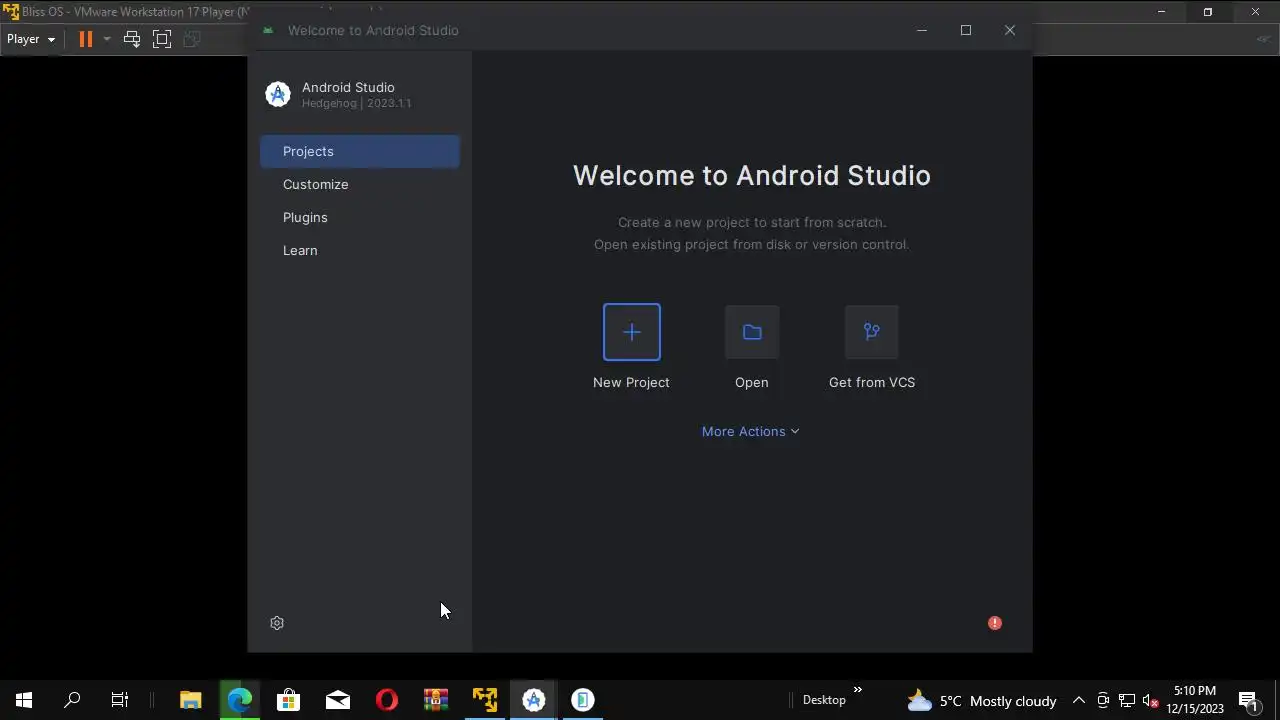This screenshot has width=1280, height=720.
Task: Click the Android Studio taskbar icon
Action: 533,700
